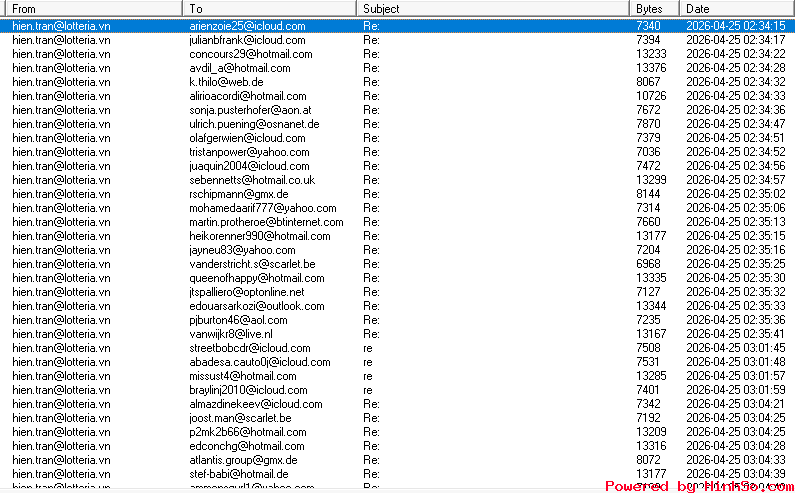Click the date 2026-04-25 03:01:45
This screenshot has width=795, height=493.
(736, 348)
